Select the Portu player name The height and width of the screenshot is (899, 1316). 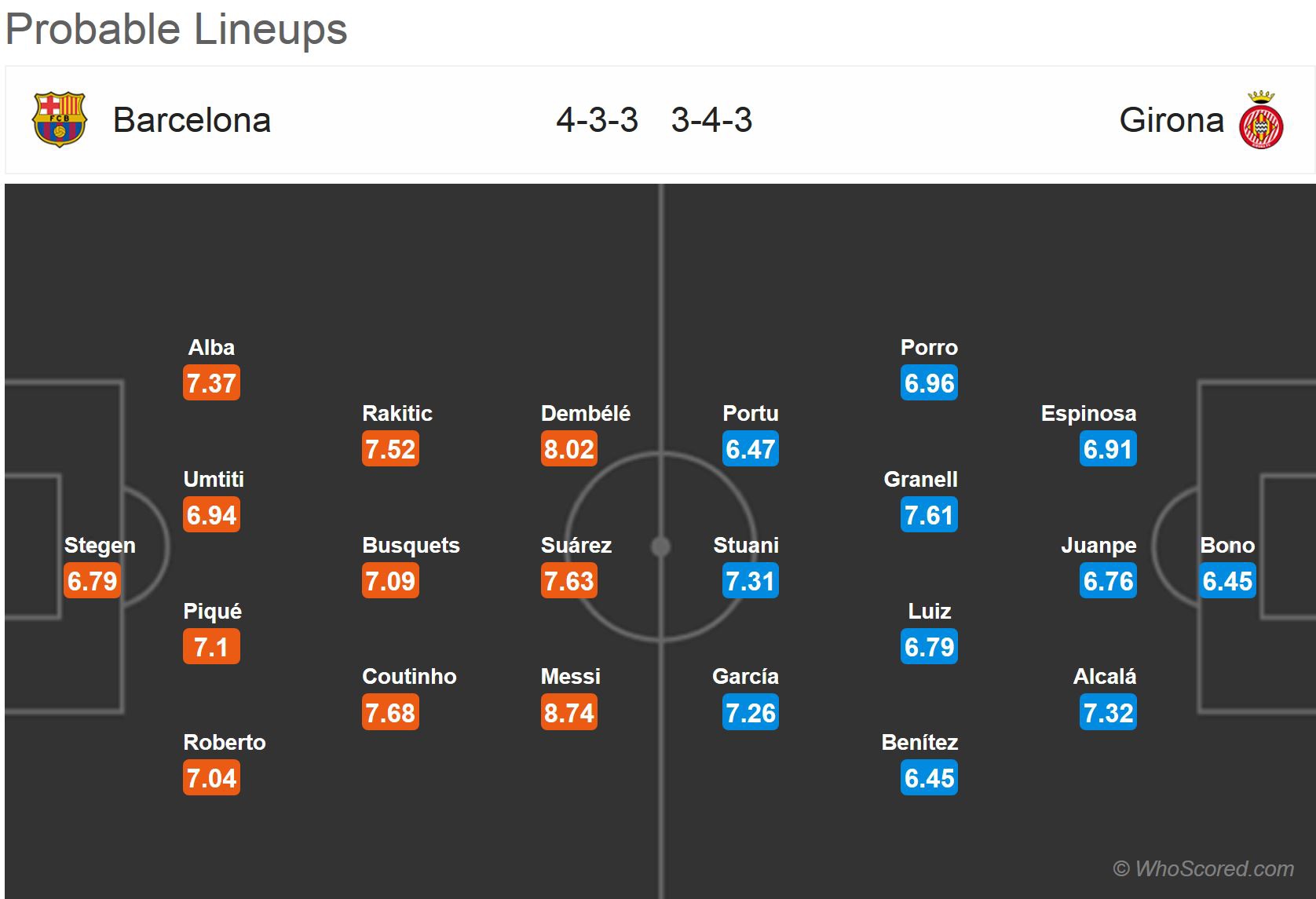point(751,413)
